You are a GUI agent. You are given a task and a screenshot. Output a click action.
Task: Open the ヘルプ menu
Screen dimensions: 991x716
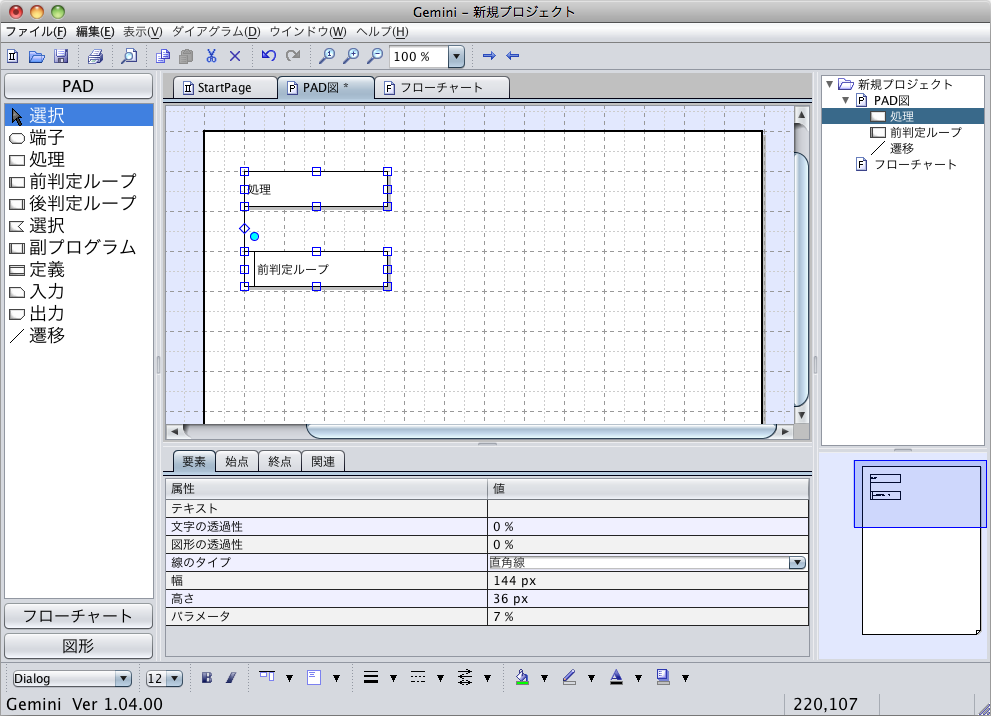pyautogui.click(x=382, y=32)
